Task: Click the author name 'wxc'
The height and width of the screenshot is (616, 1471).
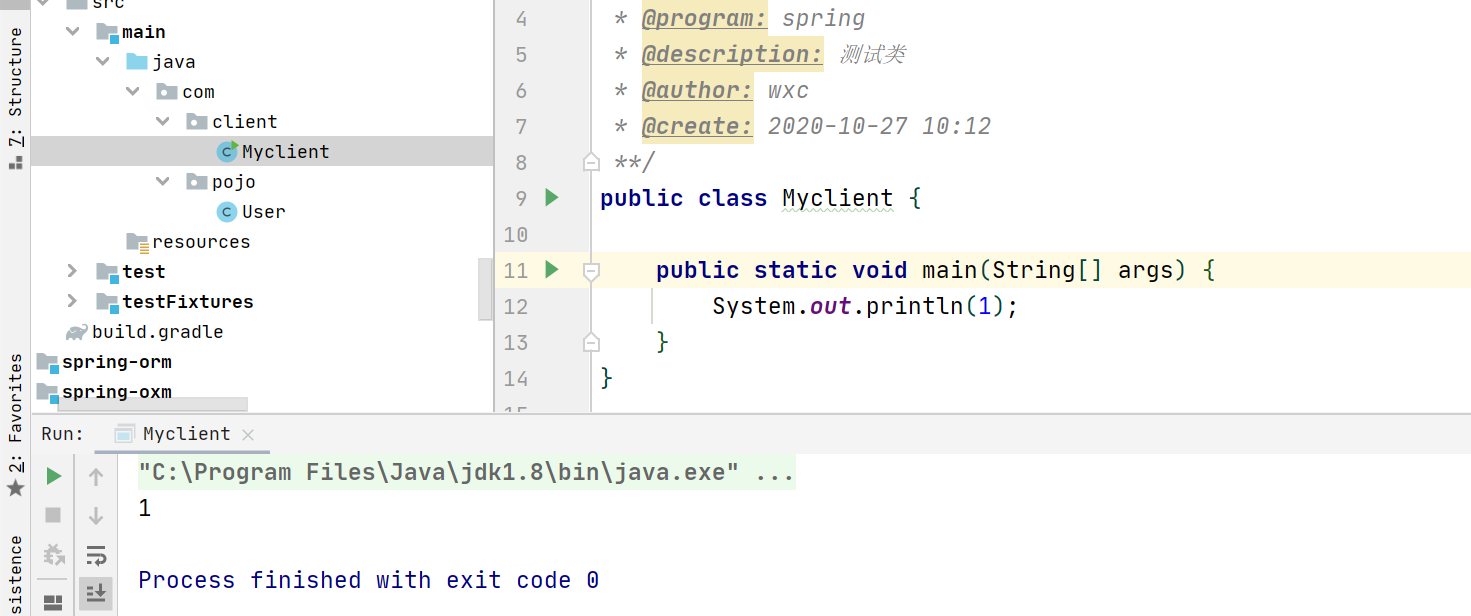Action: point(789,91)
